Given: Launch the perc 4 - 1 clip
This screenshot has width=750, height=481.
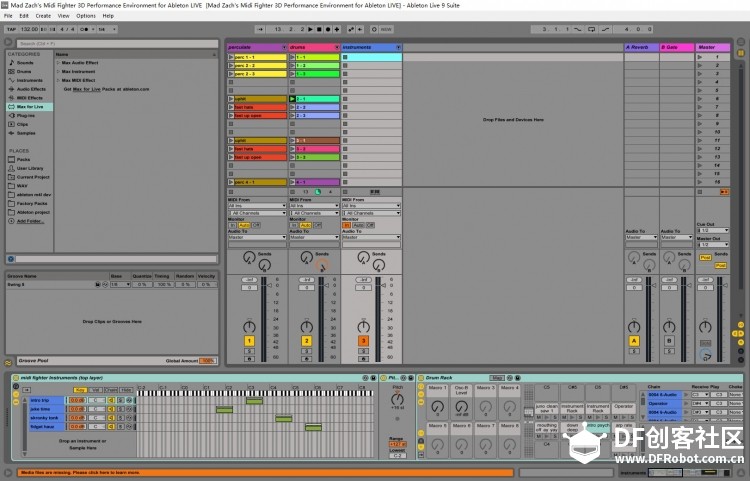Looking at the screenshot, I should pos(231,182).
